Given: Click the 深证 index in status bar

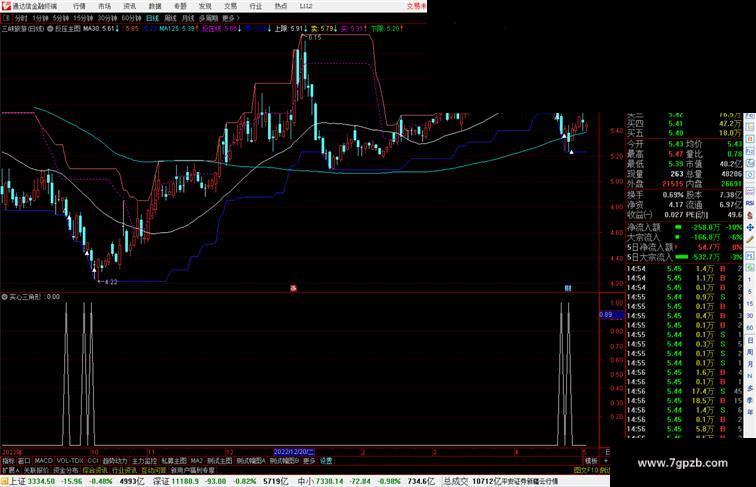Looking at the screenshot, I should (162, 481).
